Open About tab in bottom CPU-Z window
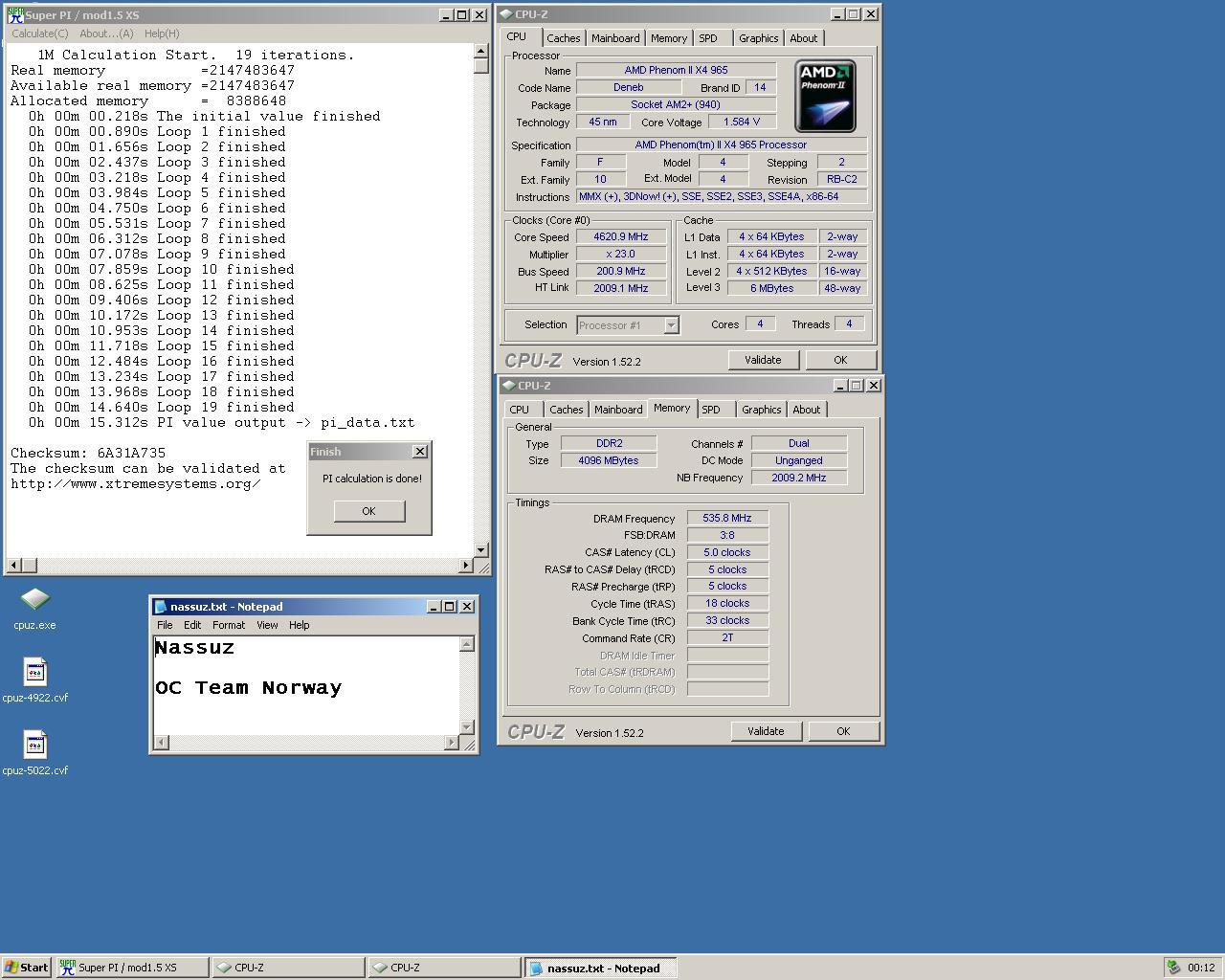This screenshot has height=980, width=1225. (x=807, y=410)
